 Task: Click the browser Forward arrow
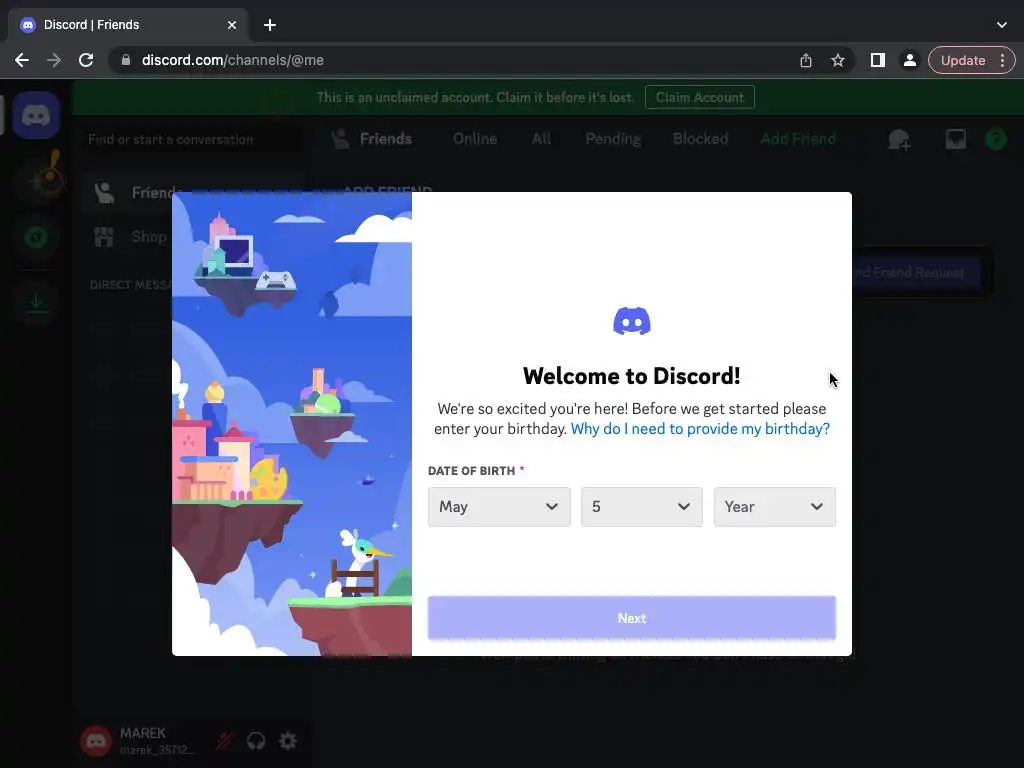[x=54, y=60]
